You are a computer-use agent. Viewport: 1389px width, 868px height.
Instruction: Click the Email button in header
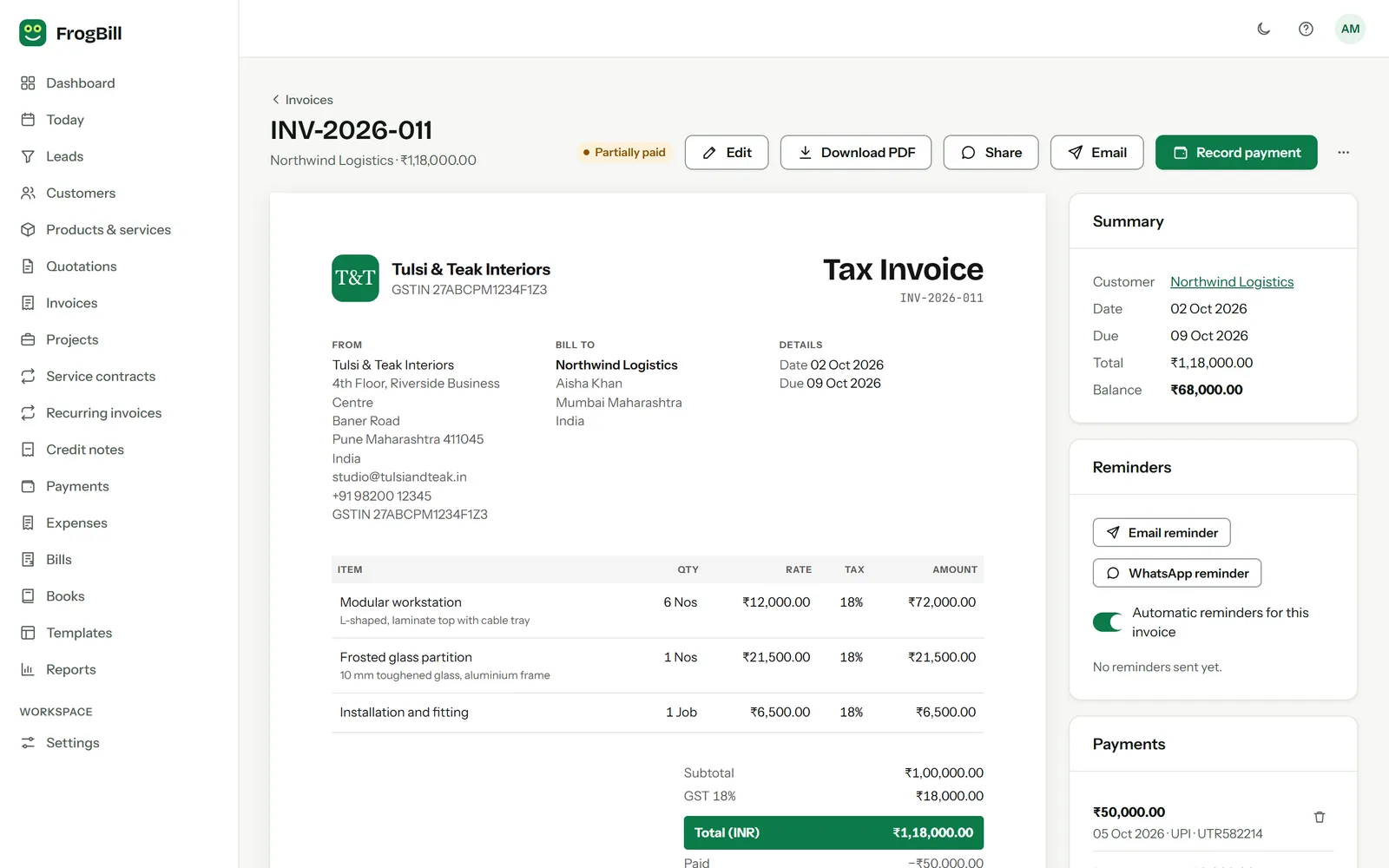pyautogui.click(x=1096, y=153)
